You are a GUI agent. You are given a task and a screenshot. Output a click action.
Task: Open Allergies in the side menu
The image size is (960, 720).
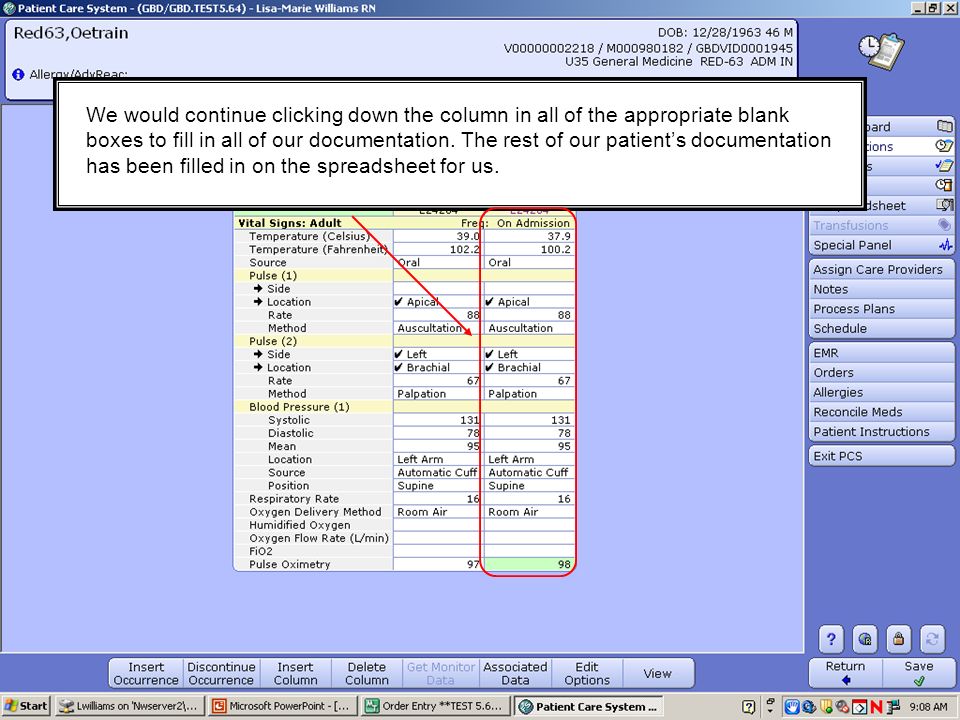pyautogui.click(x=881, y=392)
